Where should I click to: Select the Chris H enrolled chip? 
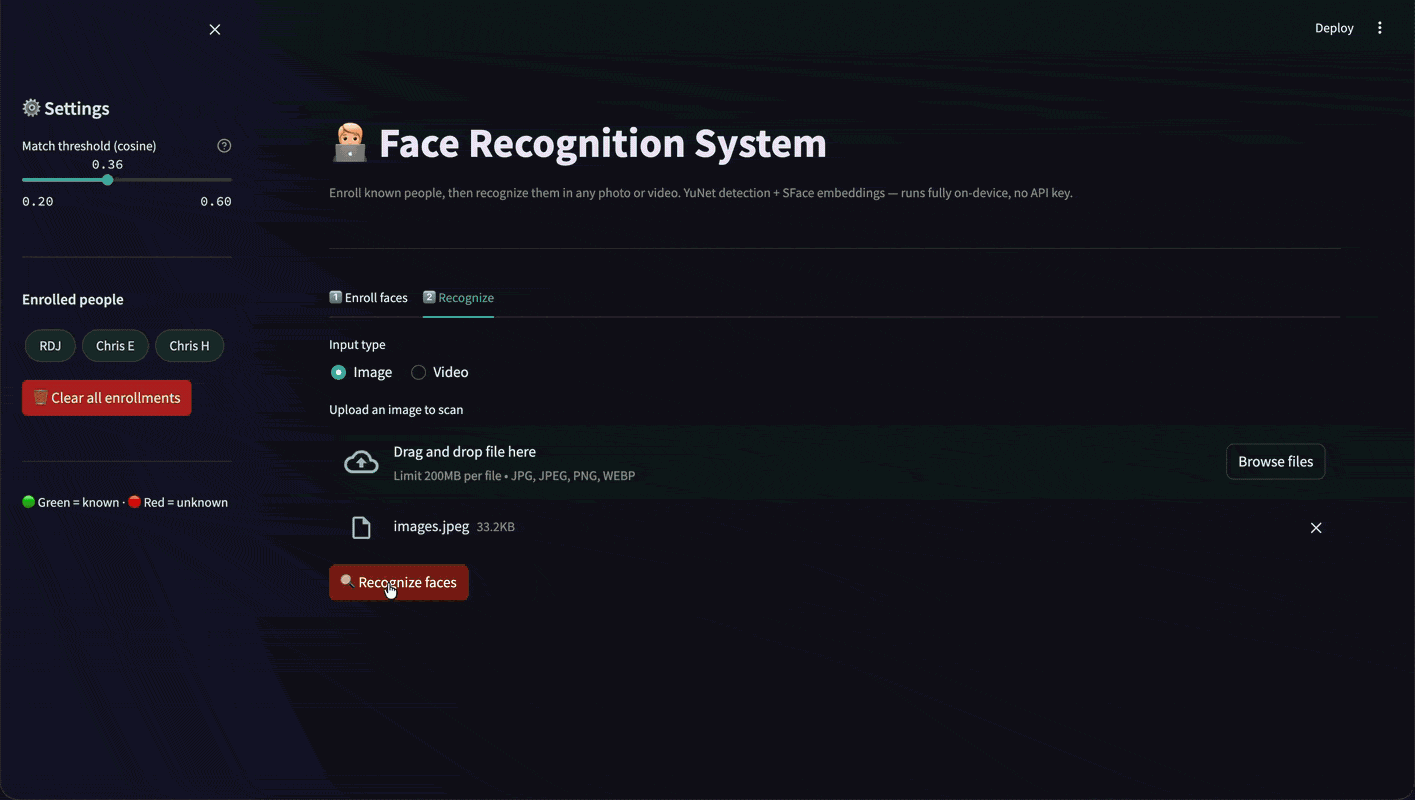pos(189,346)
